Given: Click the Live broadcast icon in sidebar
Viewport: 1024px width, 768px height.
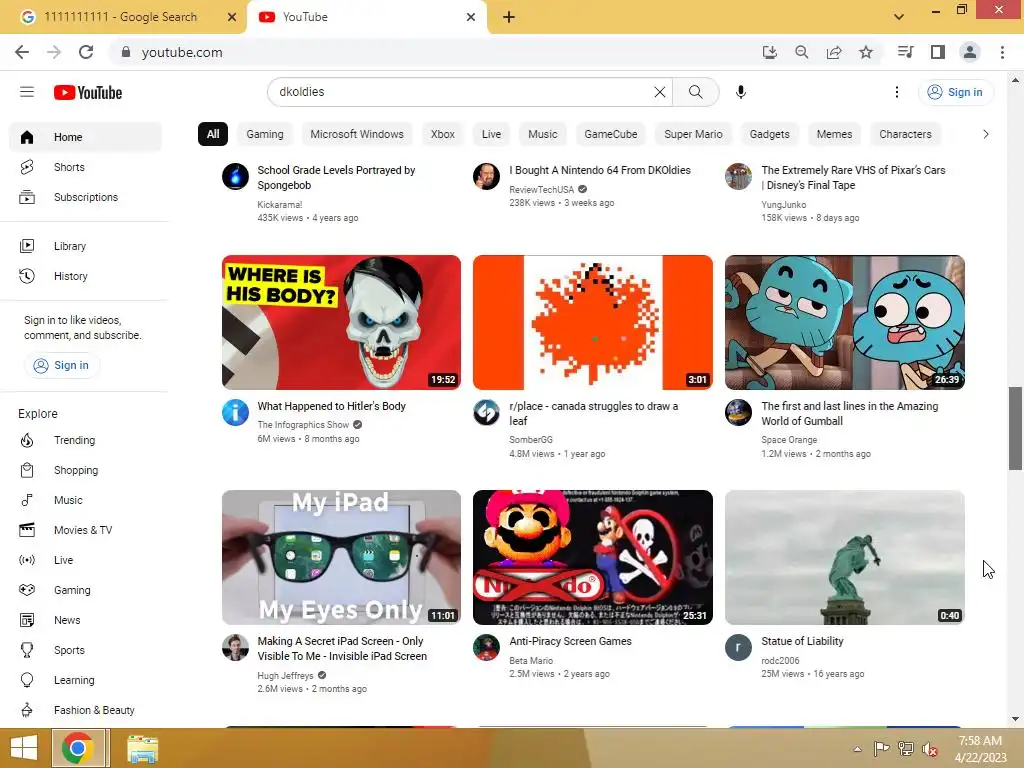Looking at the screenshot, I should coord(27,560).
